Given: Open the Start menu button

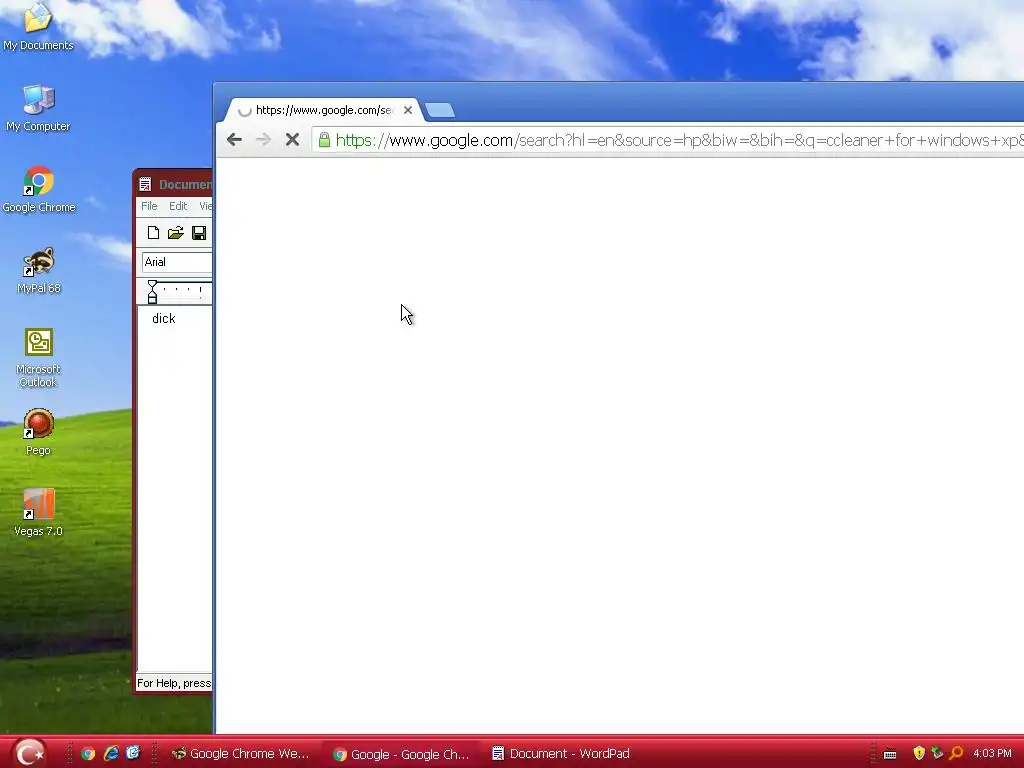Looking at the screenshot, I should (29, 753).
